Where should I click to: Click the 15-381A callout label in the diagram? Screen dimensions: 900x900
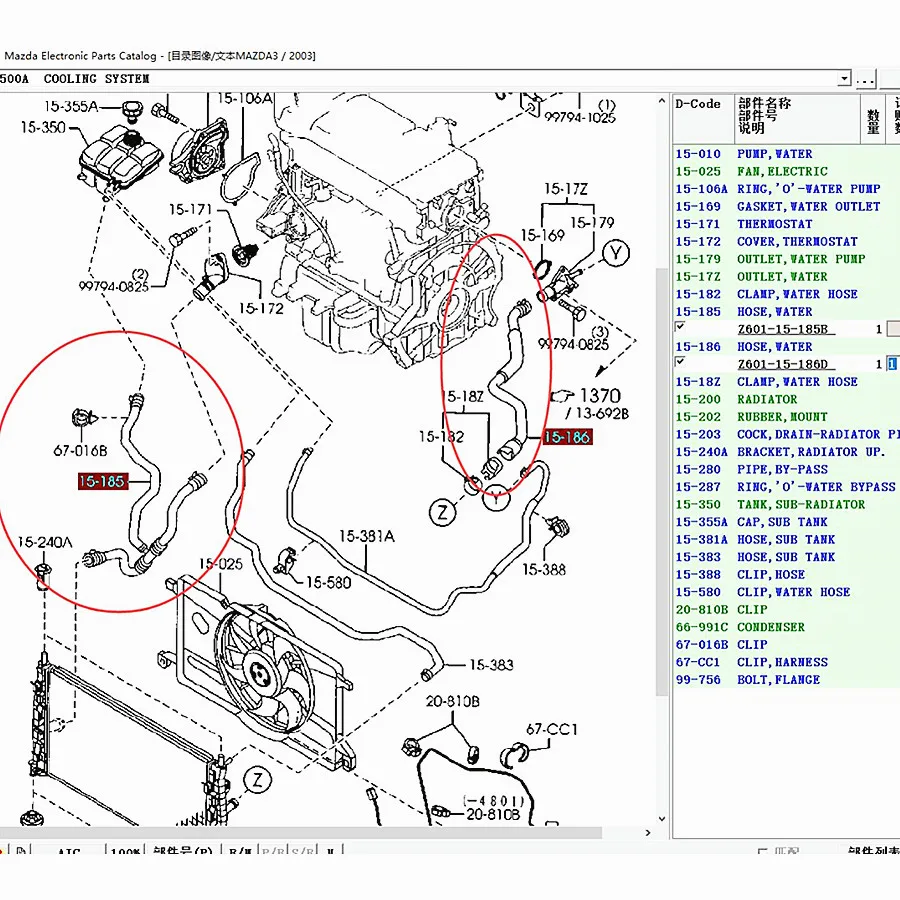367,536
